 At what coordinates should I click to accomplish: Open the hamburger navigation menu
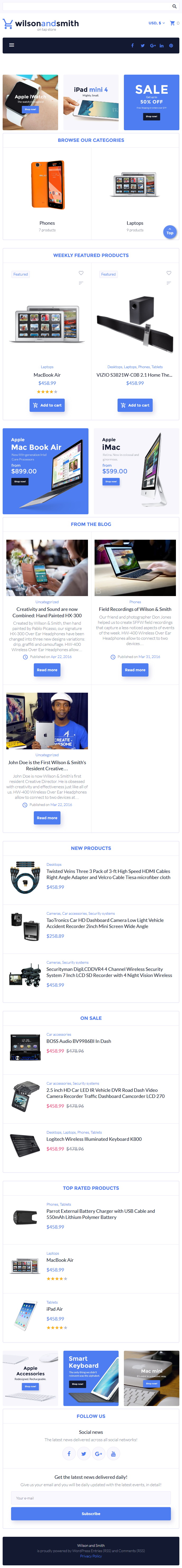pos(12,45)
